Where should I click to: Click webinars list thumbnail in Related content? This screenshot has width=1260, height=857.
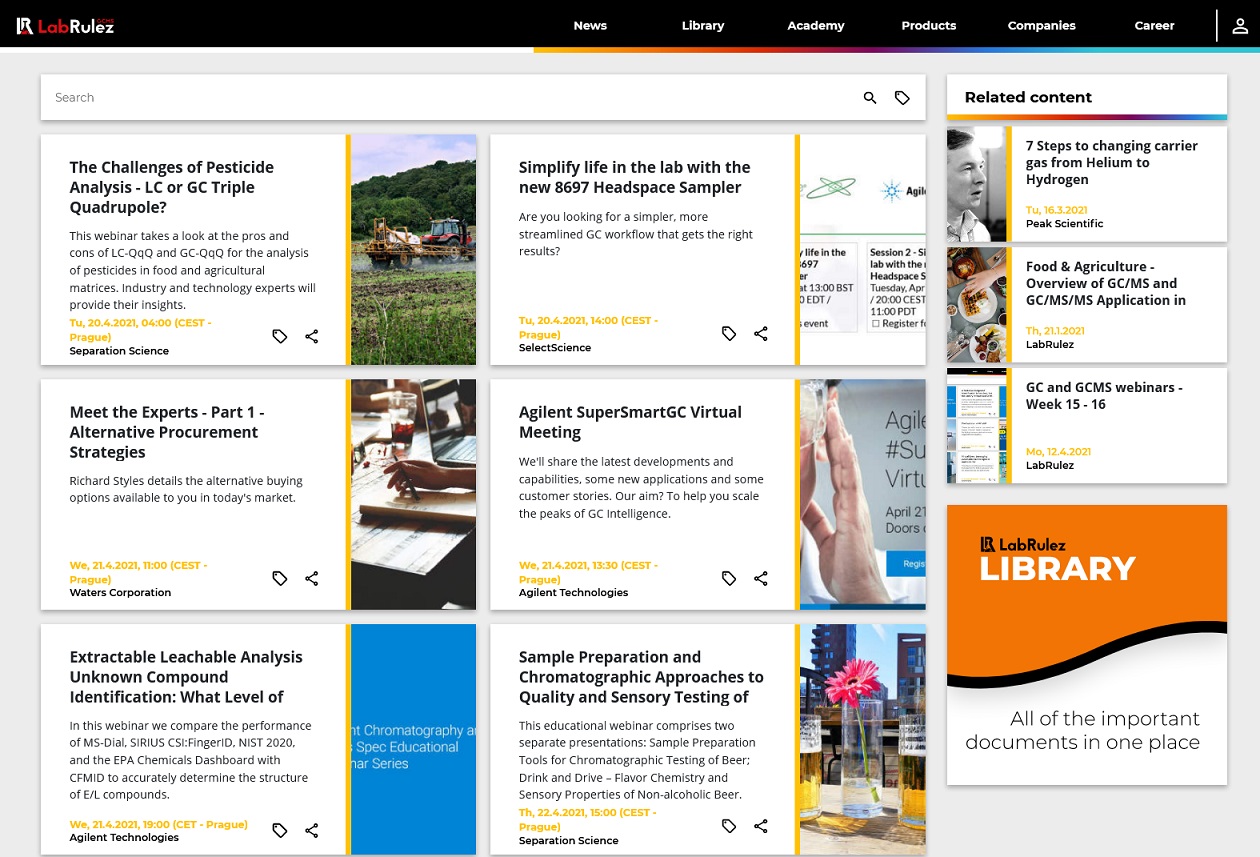point(976,426)
